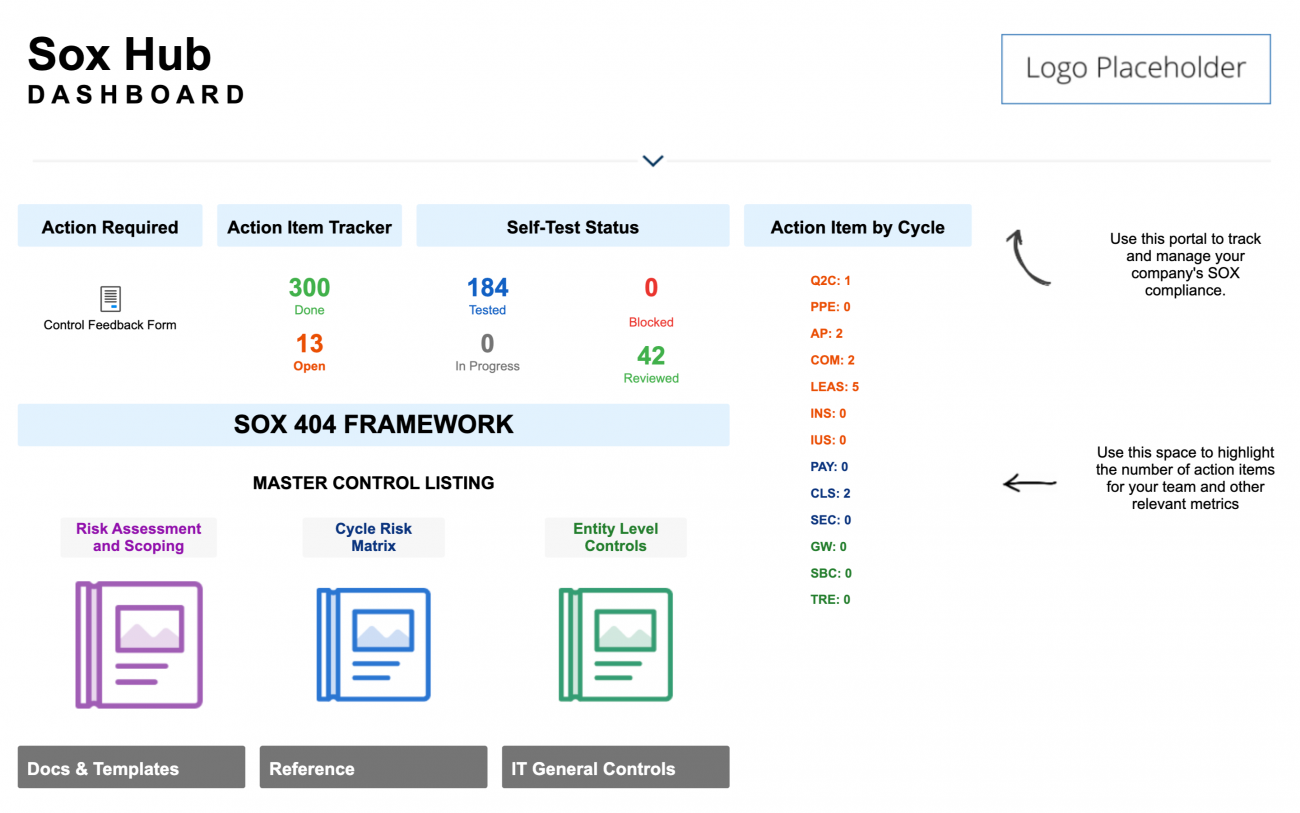Select the Sox Hub dashboard title

(x=120, y=55)
